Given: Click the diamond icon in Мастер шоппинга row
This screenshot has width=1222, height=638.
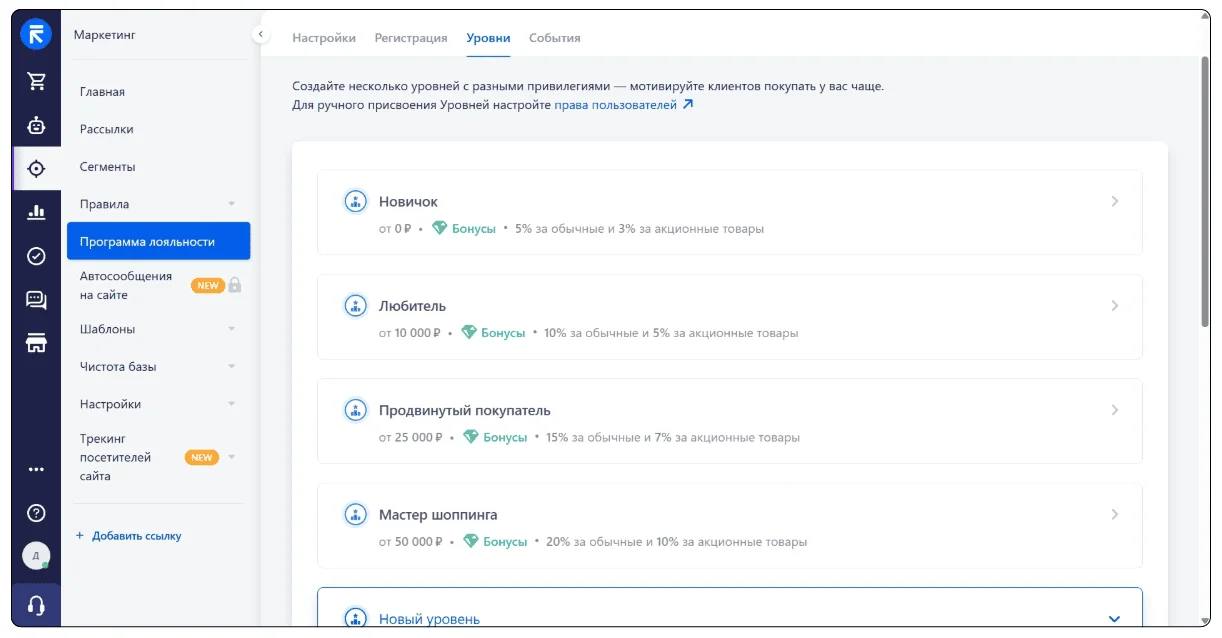Looking at the screenshot, I should point(471,542).
